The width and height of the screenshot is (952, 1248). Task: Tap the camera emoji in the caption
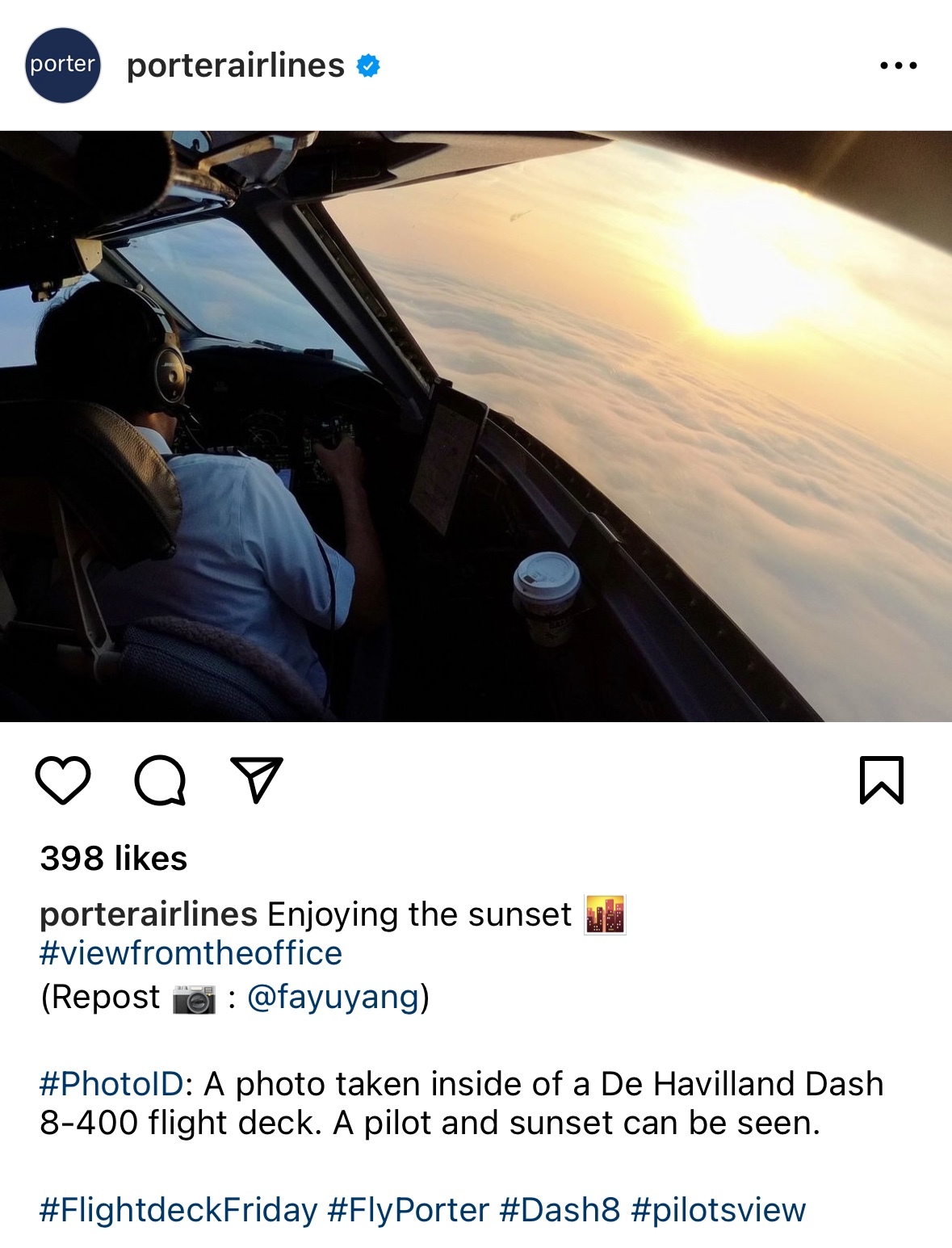click(x=195, y=998)
